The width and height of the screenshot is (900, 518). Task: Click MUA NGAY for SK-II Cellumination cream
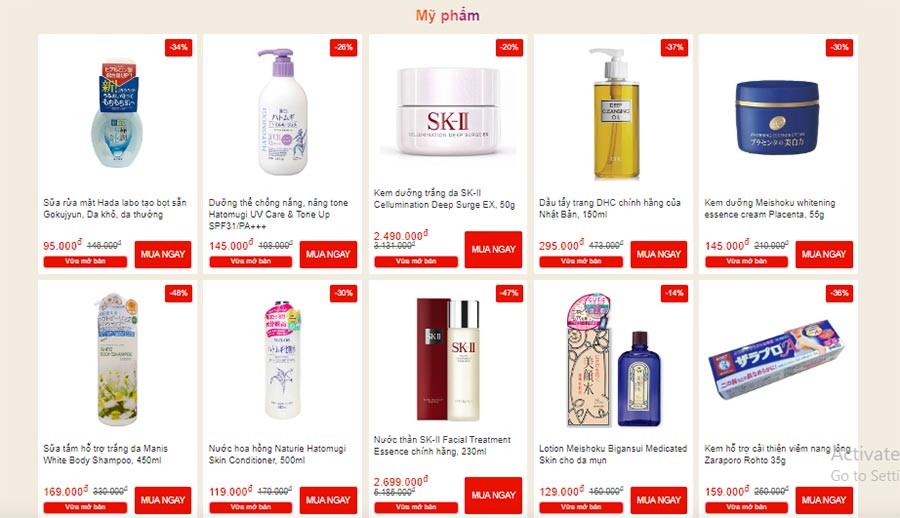point(494,249)
